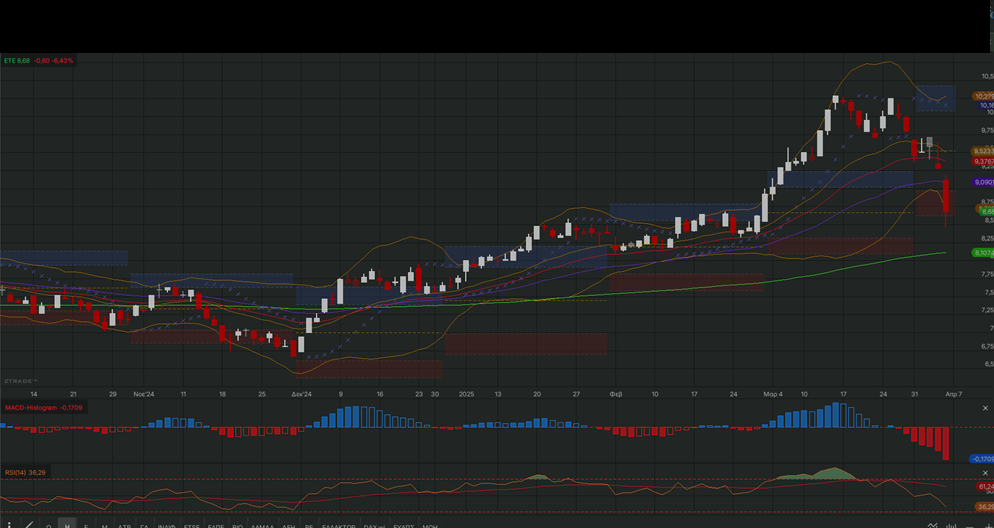Click the tallest red MACD histogram bar
This screenshot has height=528, width=994.
point(946,444)
